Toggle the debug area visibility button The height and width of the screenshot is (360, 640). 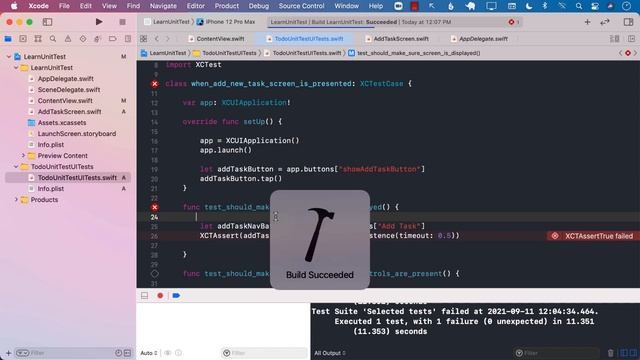tap(144, 296)
